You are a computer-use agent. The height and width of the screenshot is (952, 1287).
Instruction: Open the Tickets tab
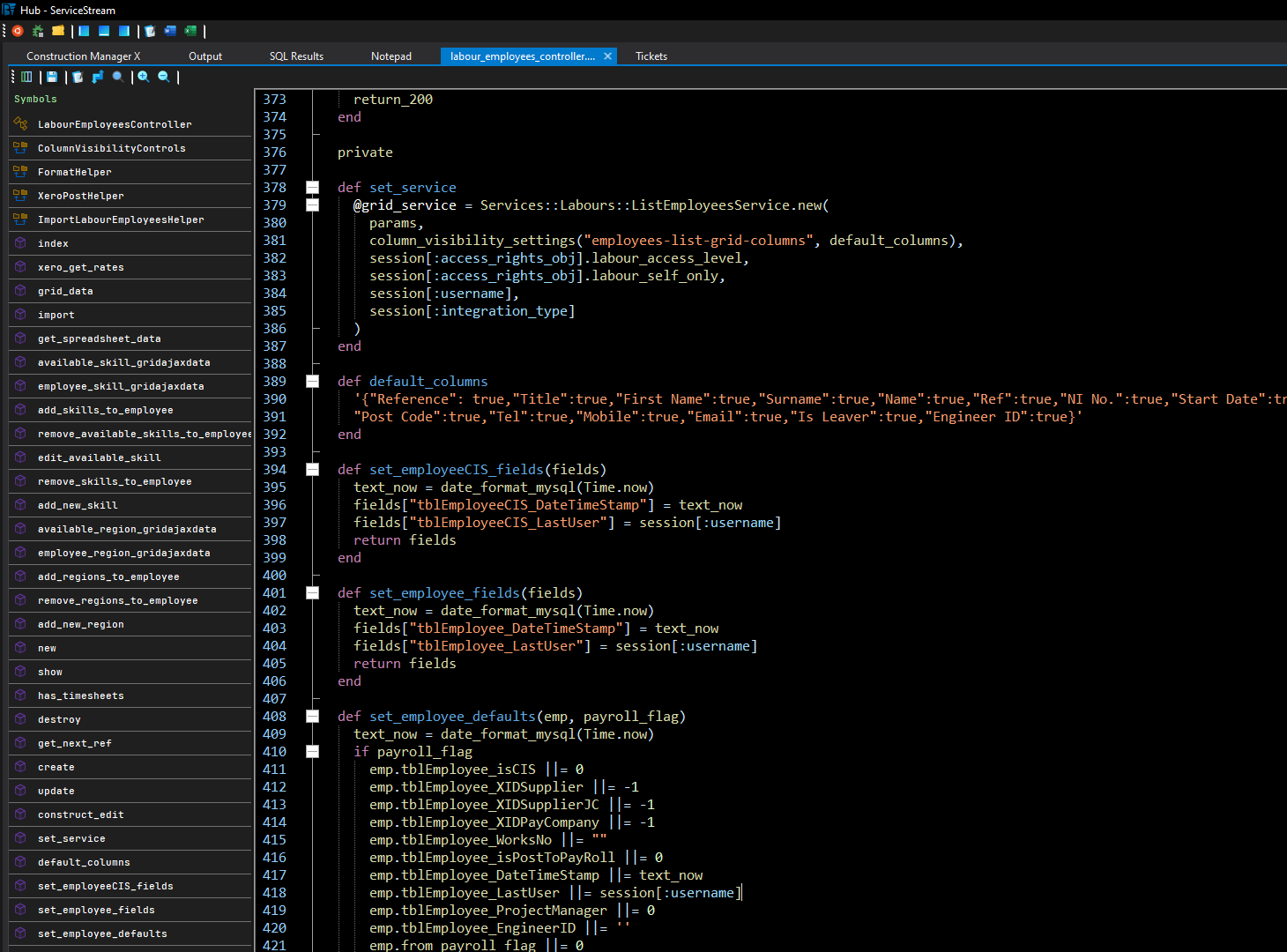[x=651, y=56]
